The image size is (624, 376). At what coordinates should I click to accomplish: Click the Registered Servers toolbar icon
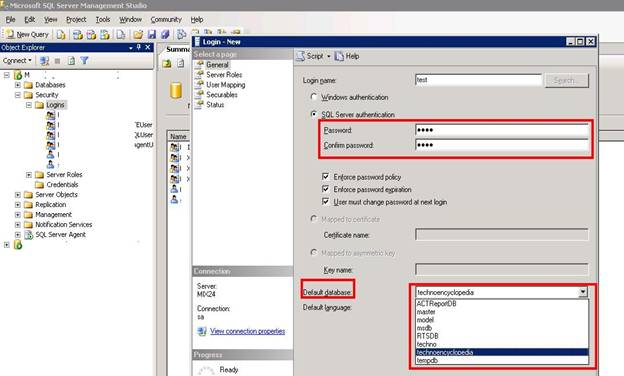pos(181,35)
